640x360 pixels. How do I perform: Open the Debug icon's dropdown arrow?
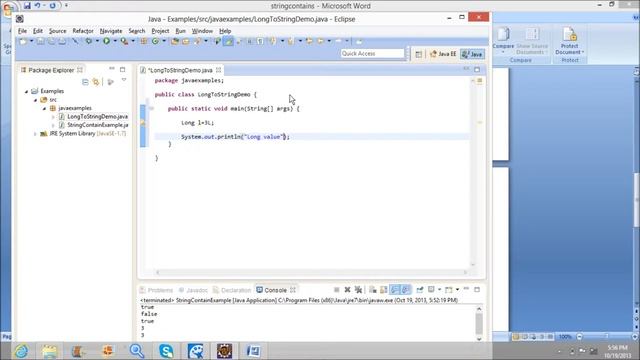[x=97, y=41]
